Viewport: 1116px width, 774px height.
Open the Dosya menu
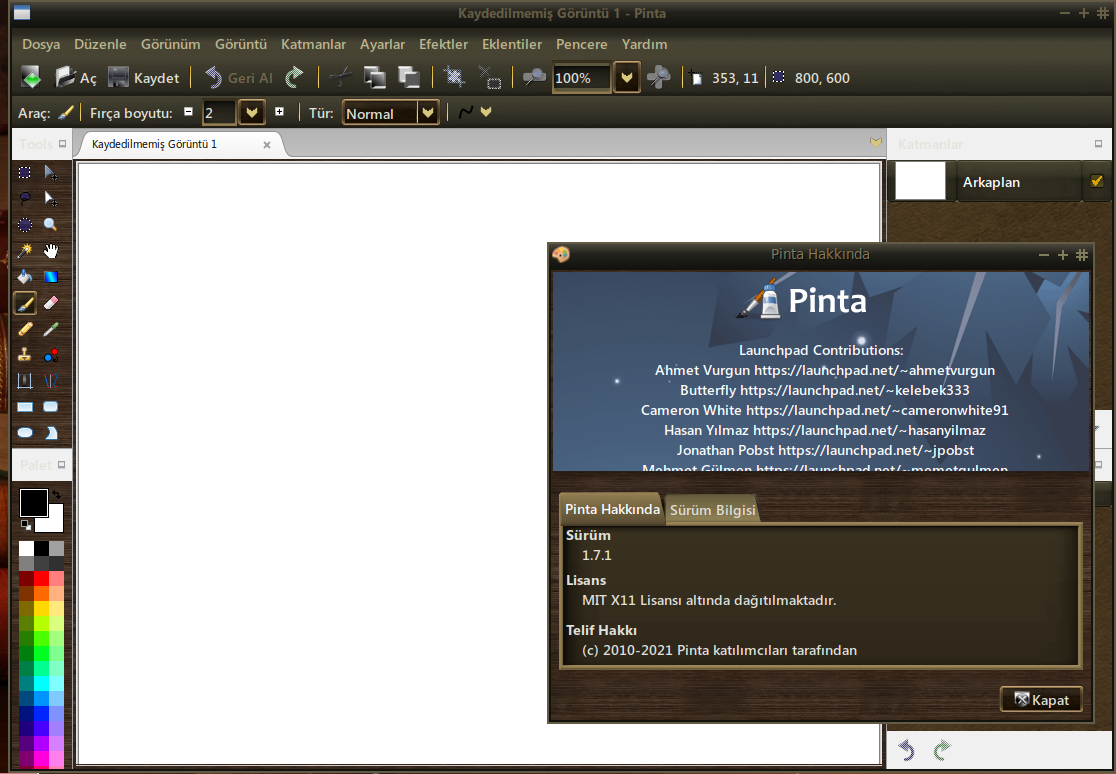point(41,44)
